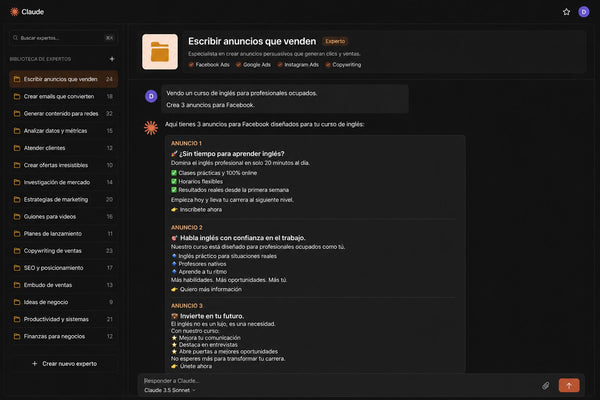Click the user avatar D beside the prompt
This screenshot has width=600, height=400.
(x=151, y=96)
